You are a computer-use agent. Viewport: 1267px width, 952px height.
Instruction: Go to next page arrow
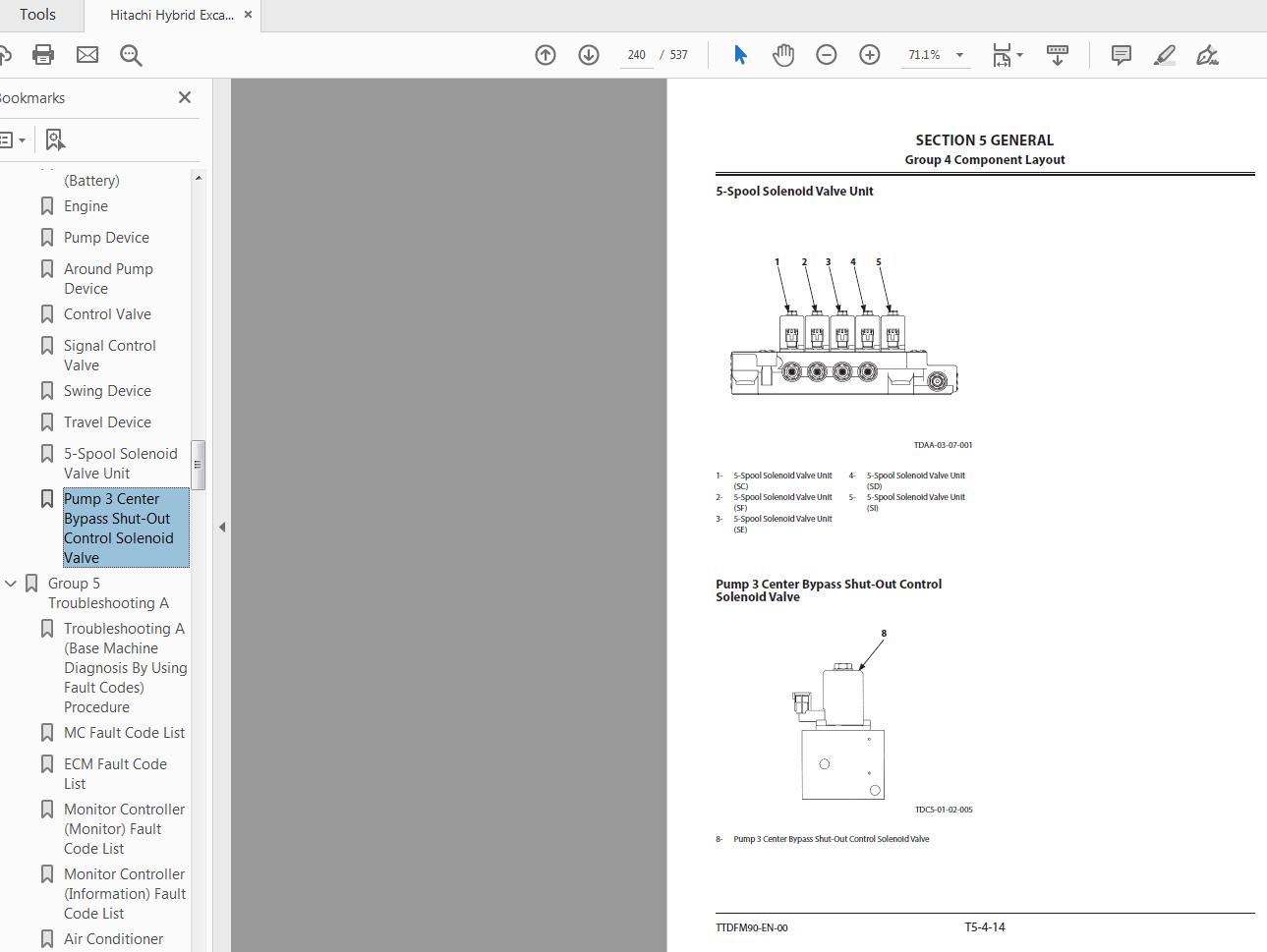589,55
